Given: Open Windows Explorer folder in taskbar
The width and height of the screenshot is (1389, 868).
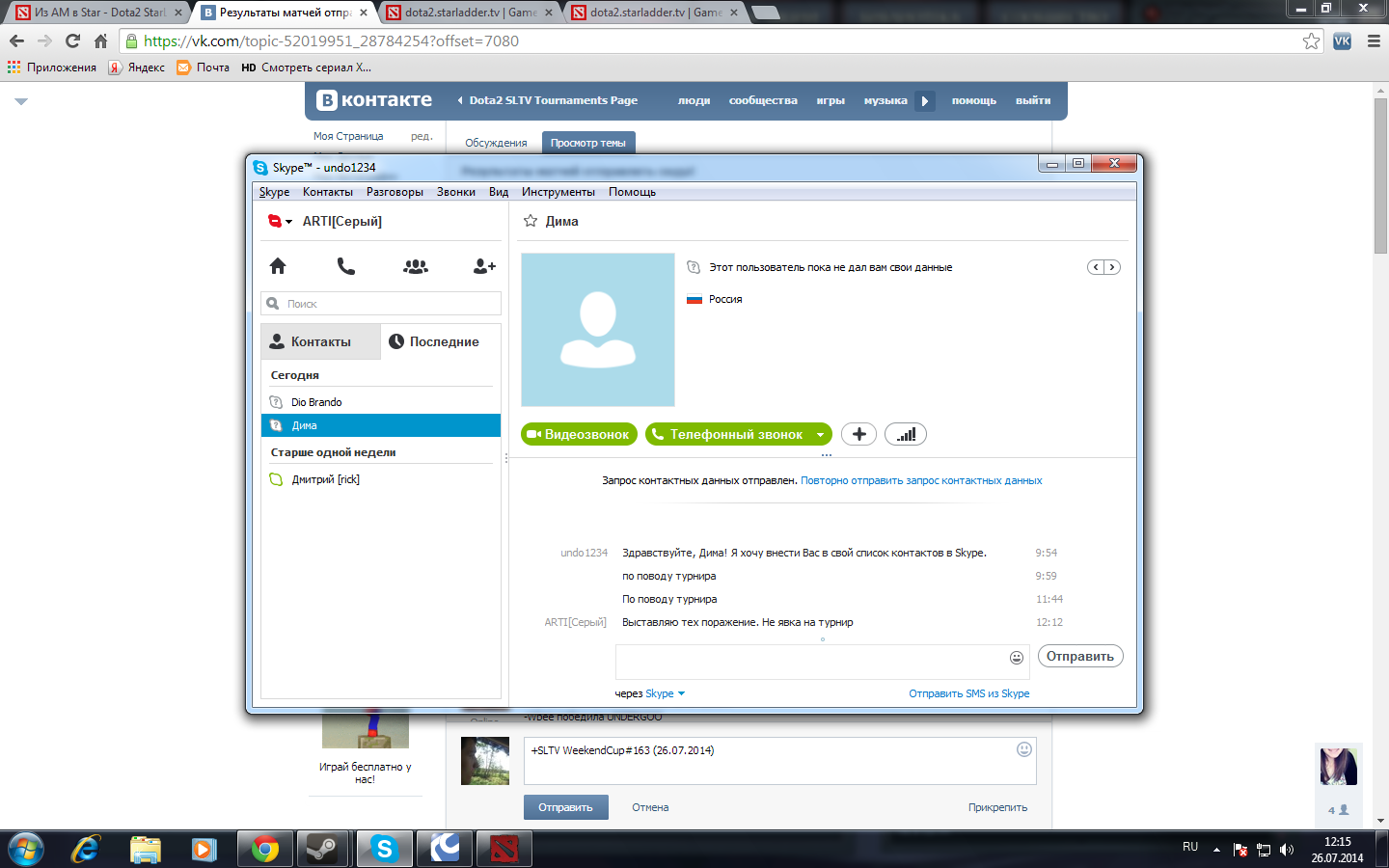Looking at the screenshot, I should click(x=146, y=849).
